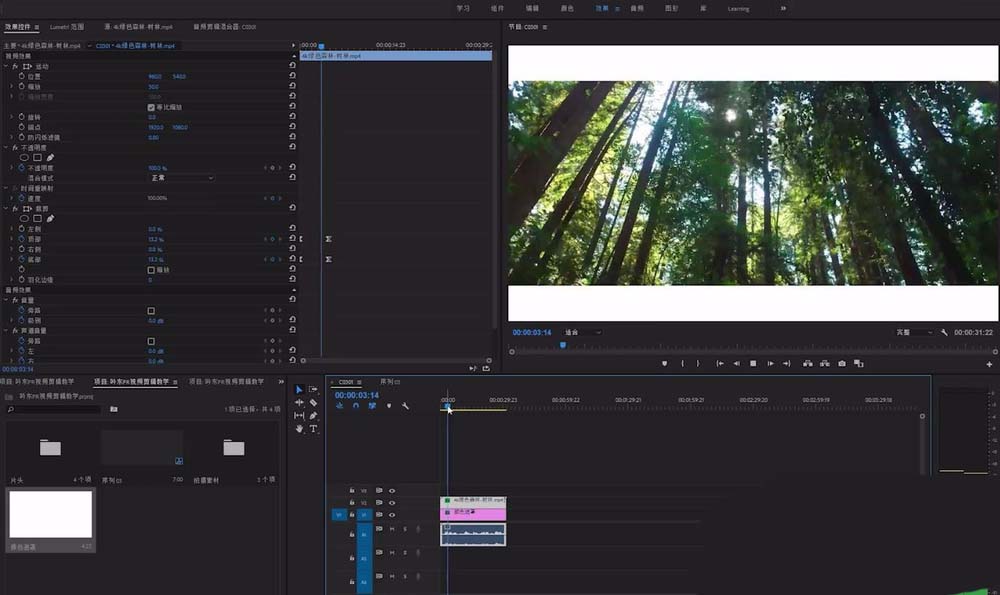Click Program Monitor playhead scrub bar

pyautogui.click(x=753, y=346)
